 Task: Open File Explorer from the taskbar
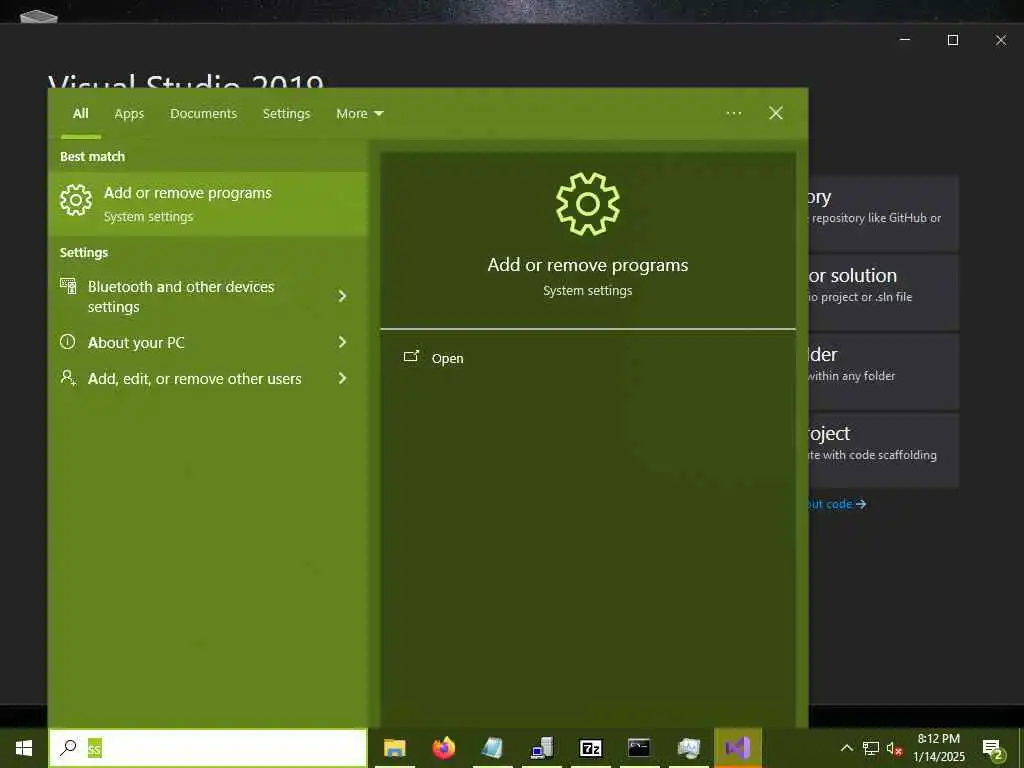click(x=394, y=748)
